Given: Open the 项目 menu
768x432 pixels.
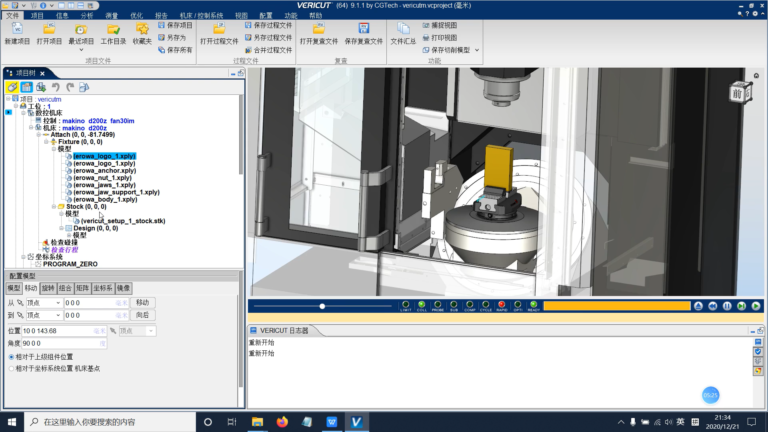Looking at the screenshot, I should tap(37, 16).
